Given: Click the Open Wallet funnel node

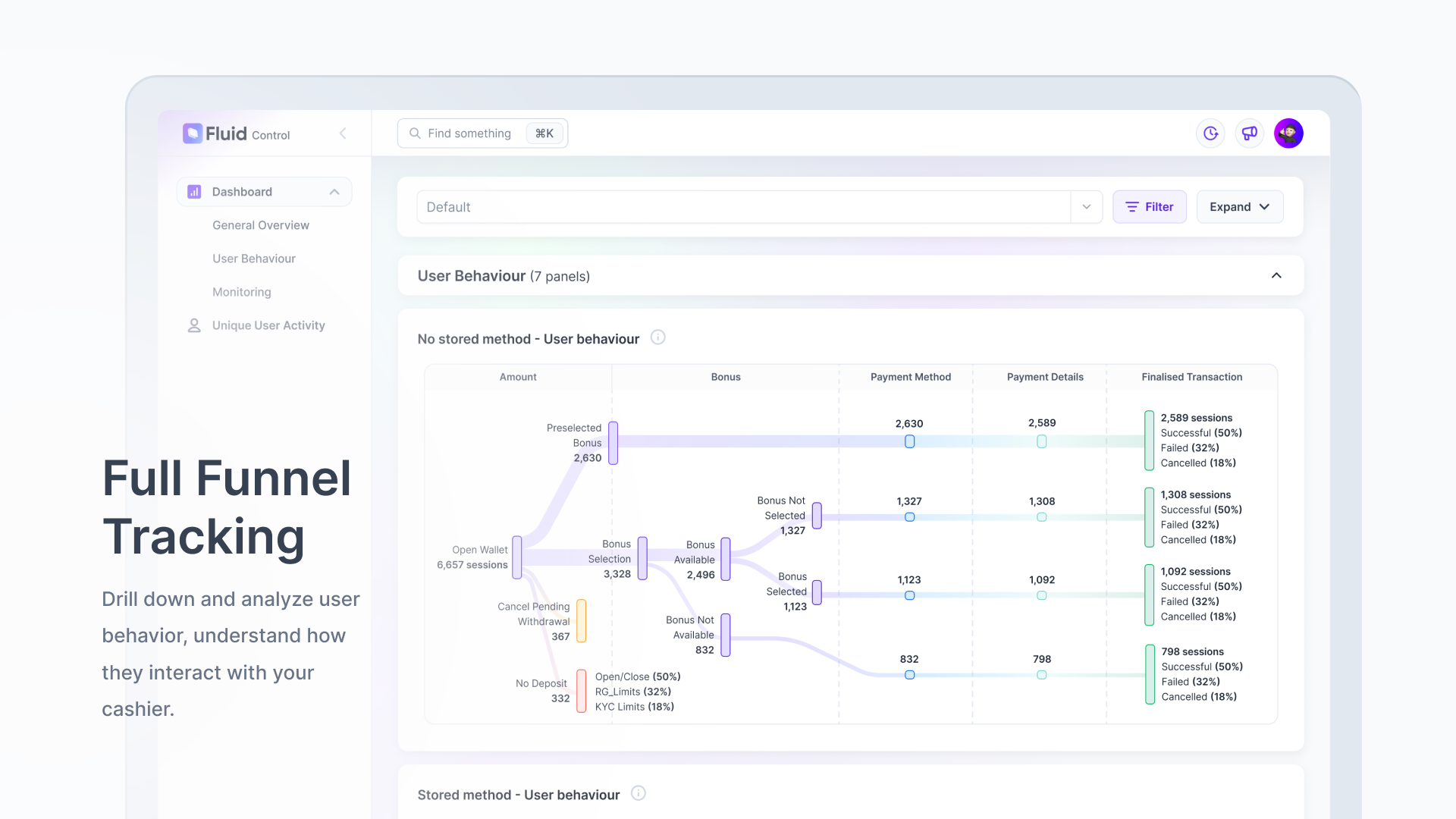Looking at the screenshot, I should point(517,557).
